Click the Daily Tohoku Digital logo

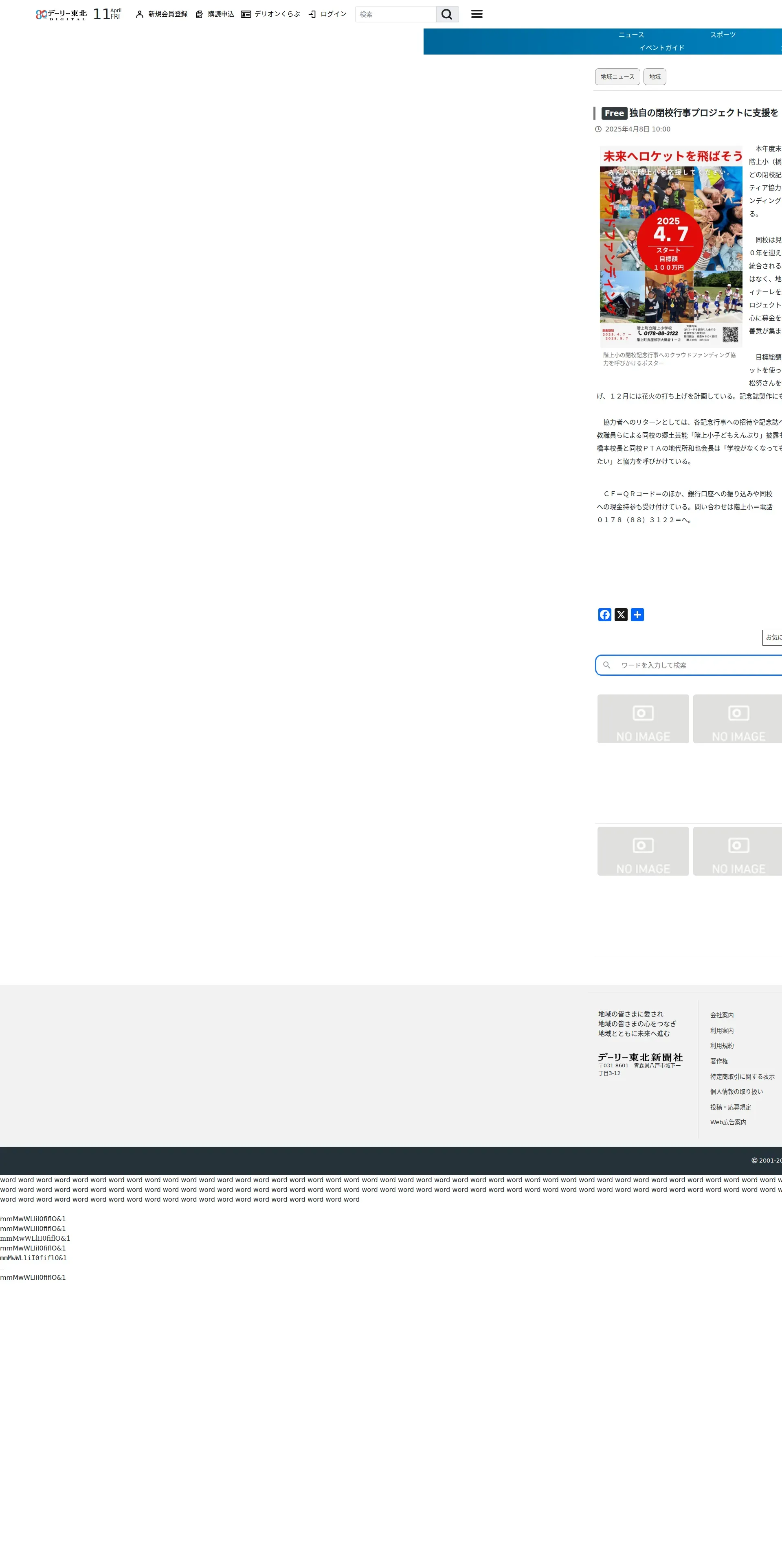point(61,14)
